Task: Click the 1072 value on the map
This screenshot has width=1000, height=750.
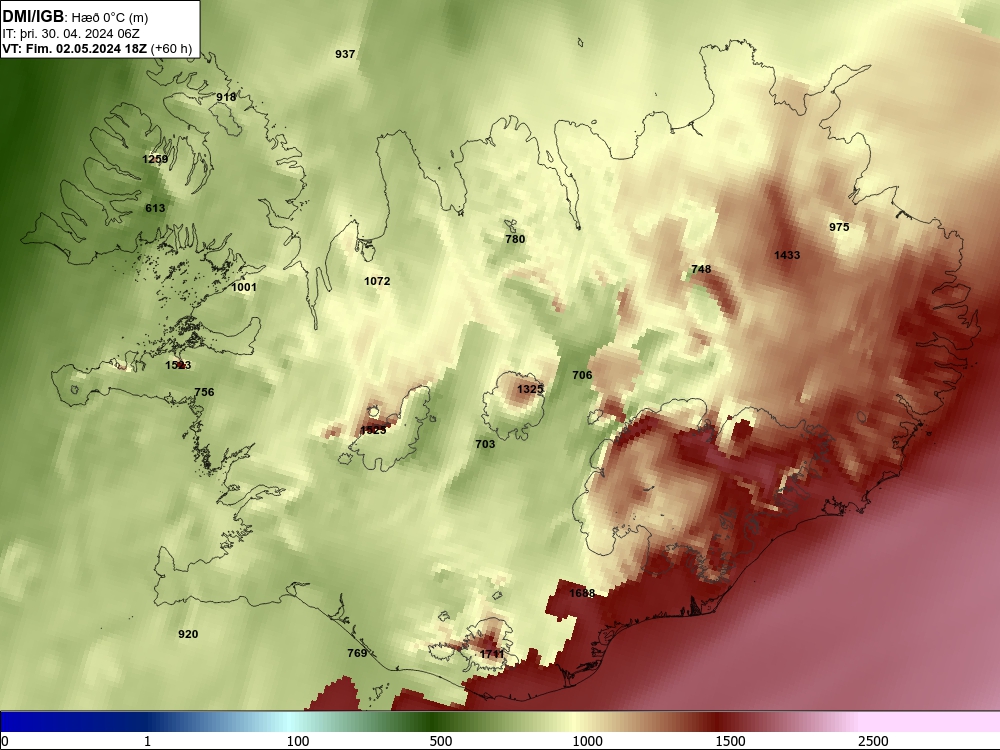Action: (x=377, y=281)
